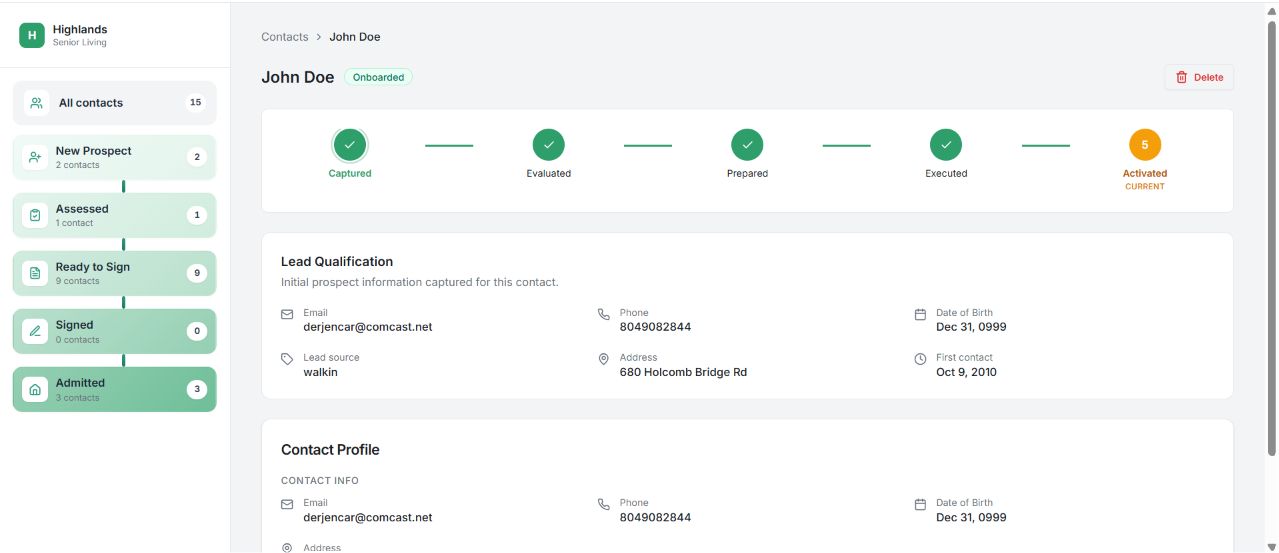1279x553 pixels.
Task: Click the Lead Qualification Date of Birth calendar icon
Action: 920,314
